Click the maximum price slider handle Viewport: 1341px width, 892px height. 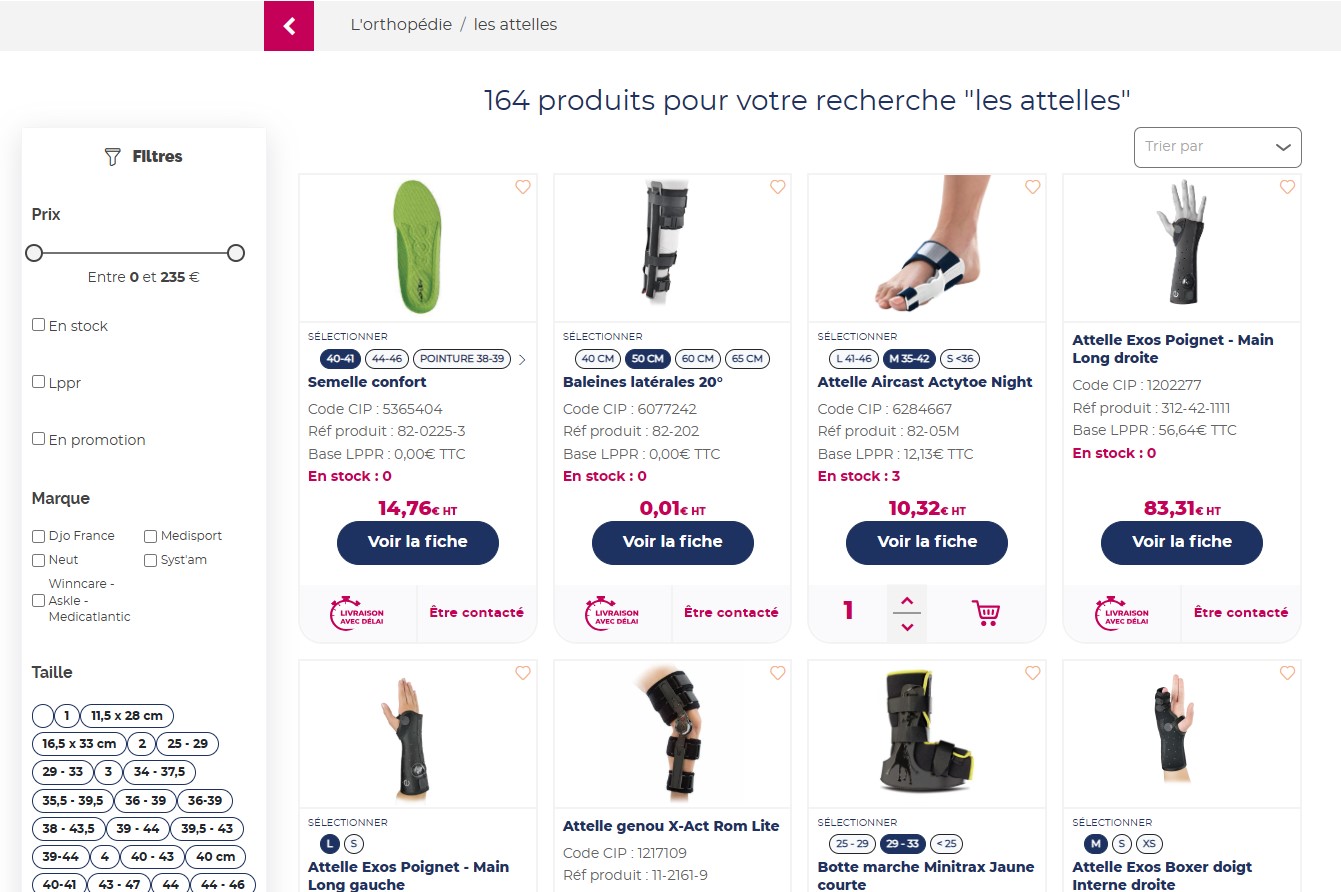(236, 253)
